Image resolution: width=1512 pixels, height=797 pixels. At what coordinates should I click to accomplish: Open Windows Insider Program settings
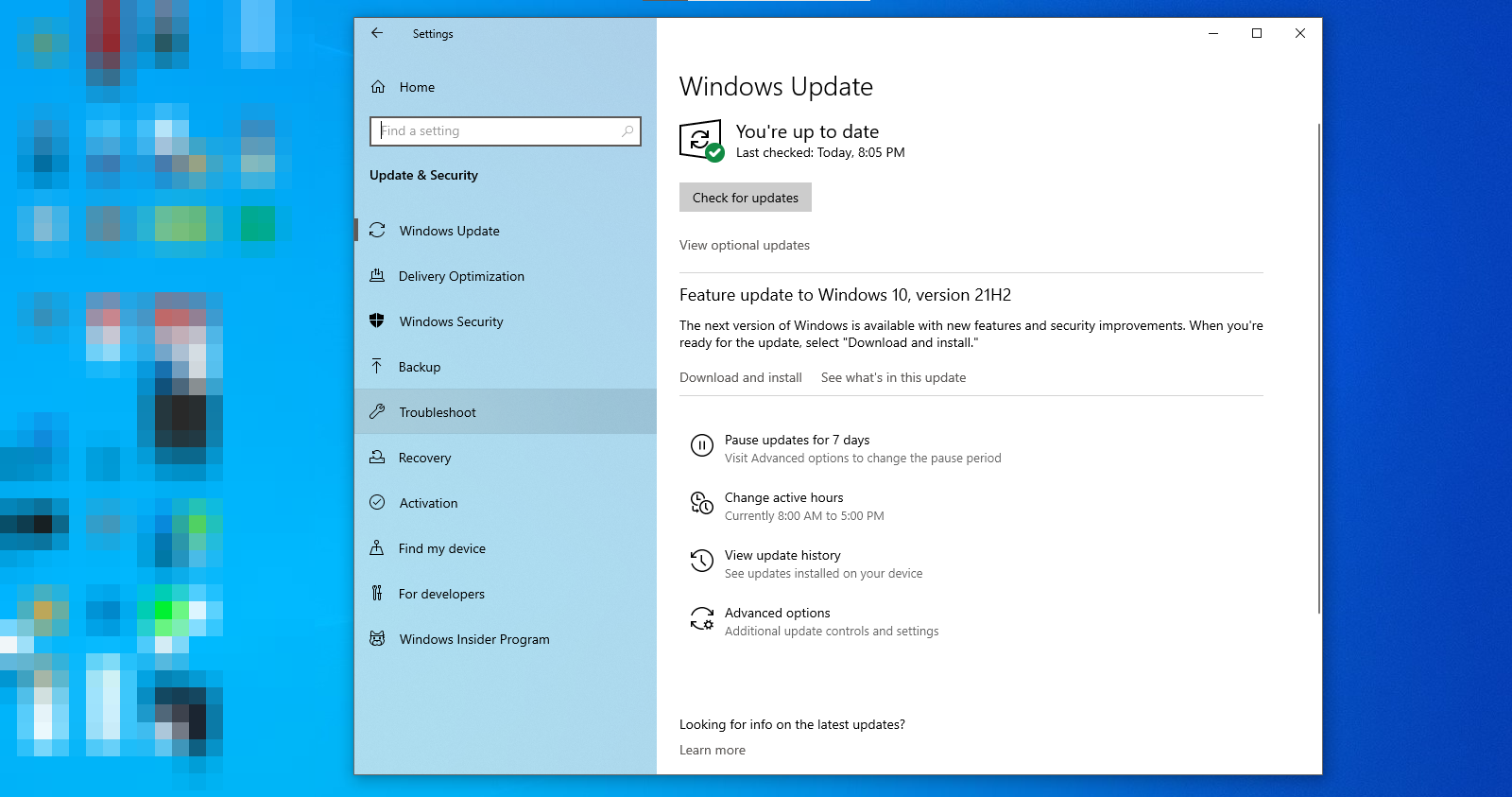point(506,639)
